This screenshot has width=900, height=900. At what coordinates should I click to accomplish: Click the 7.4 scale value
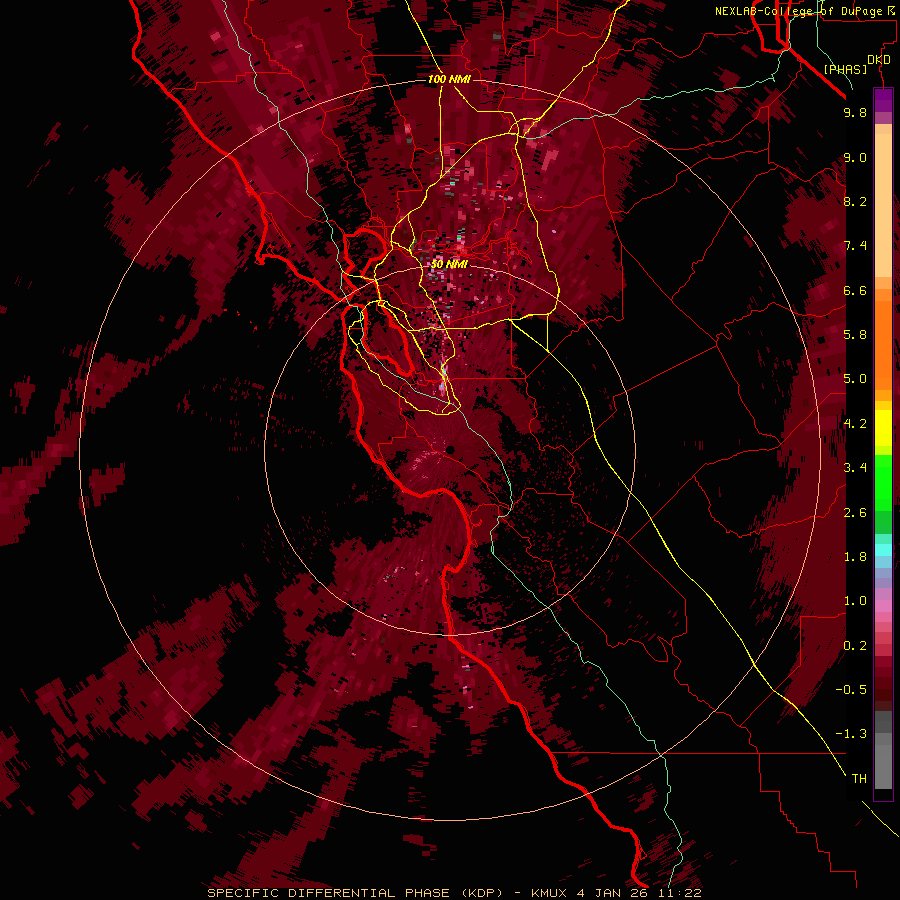click(x=855, y=246)
